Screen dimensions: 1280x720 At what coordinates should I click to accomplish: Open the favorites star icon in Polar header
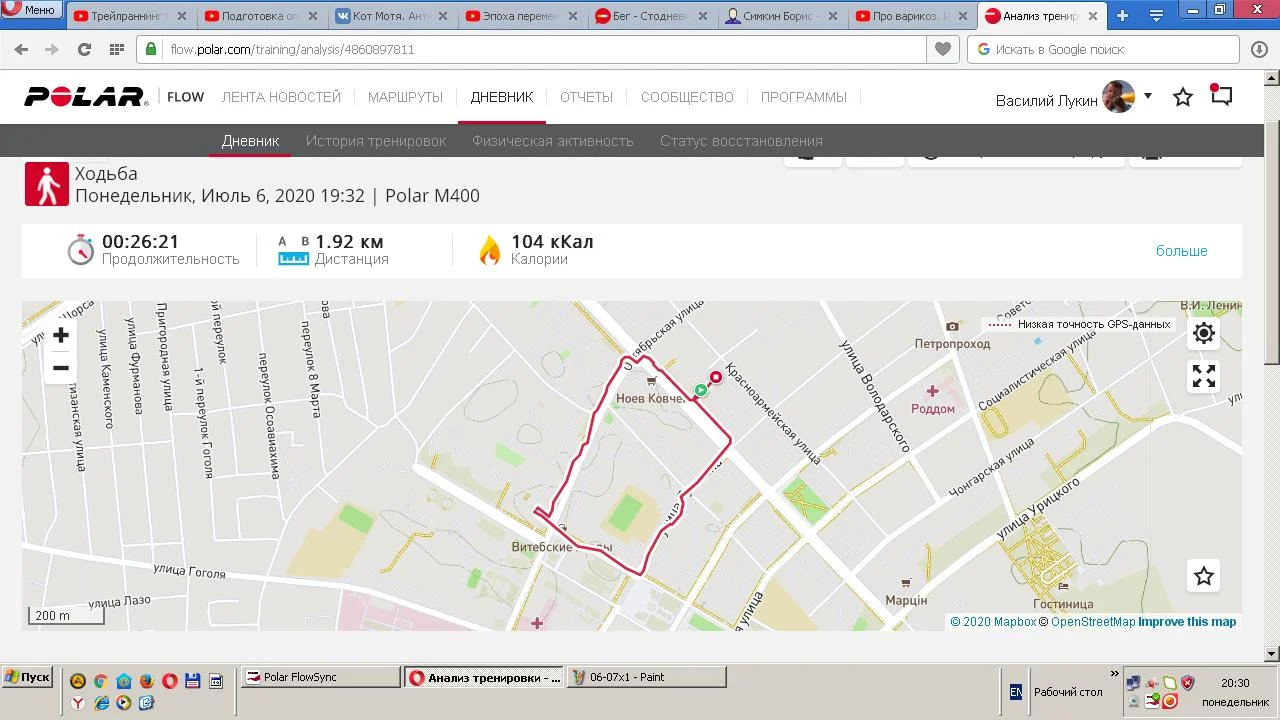(x=1183, y=97)
